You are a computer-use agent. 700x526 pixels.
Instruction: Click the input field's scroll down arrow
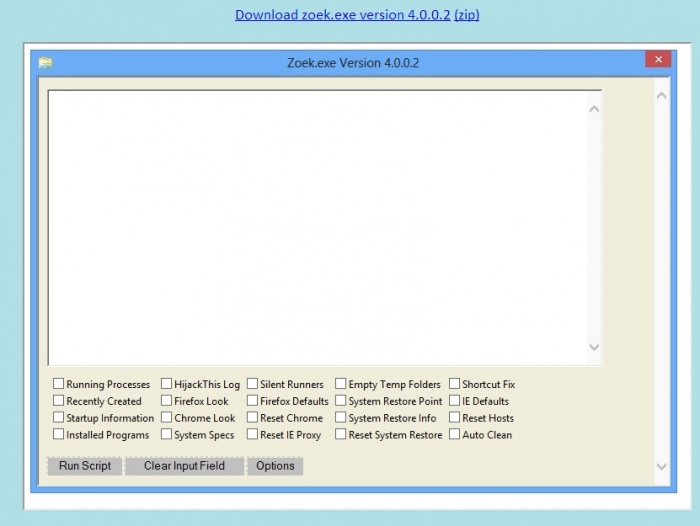point(594,346)
